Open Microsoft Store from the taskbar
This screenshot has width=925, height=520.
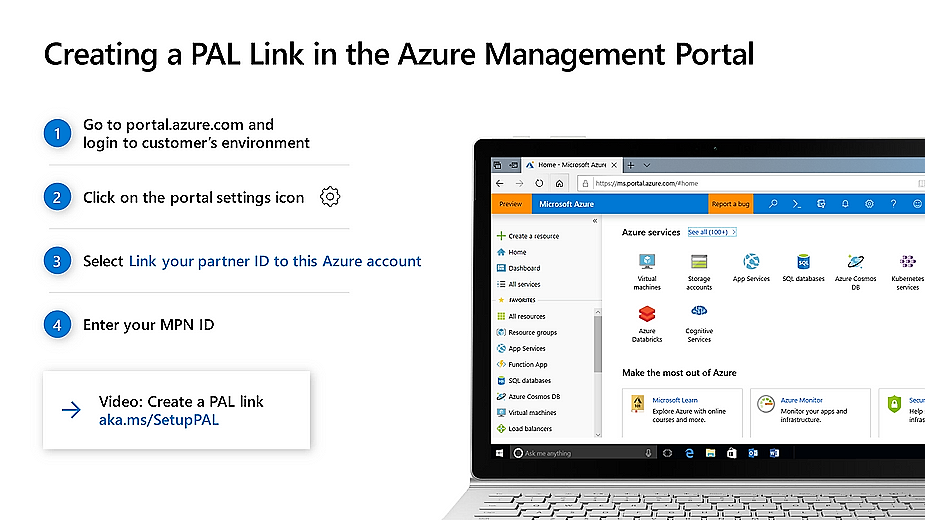coord(732,453)
